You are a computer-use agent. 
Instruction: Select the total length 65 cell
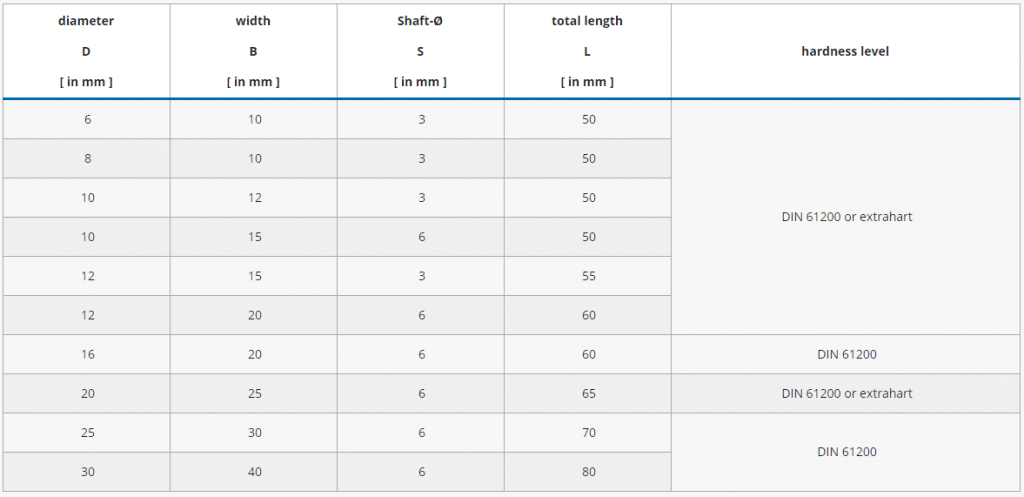(x=588, y=393)
